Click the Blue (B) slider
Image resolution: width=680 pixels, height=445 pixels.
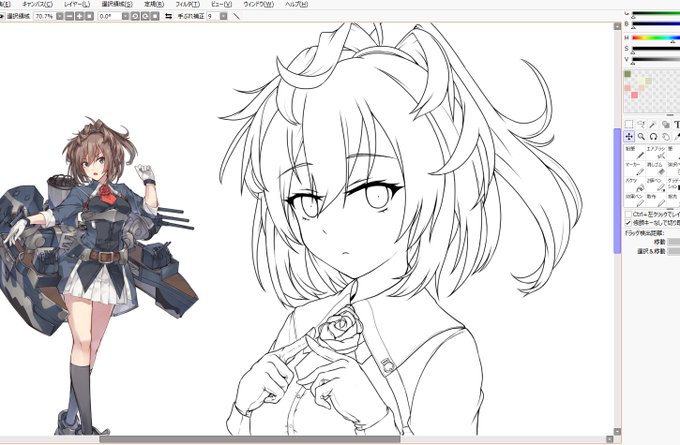[x=656, y=24]
